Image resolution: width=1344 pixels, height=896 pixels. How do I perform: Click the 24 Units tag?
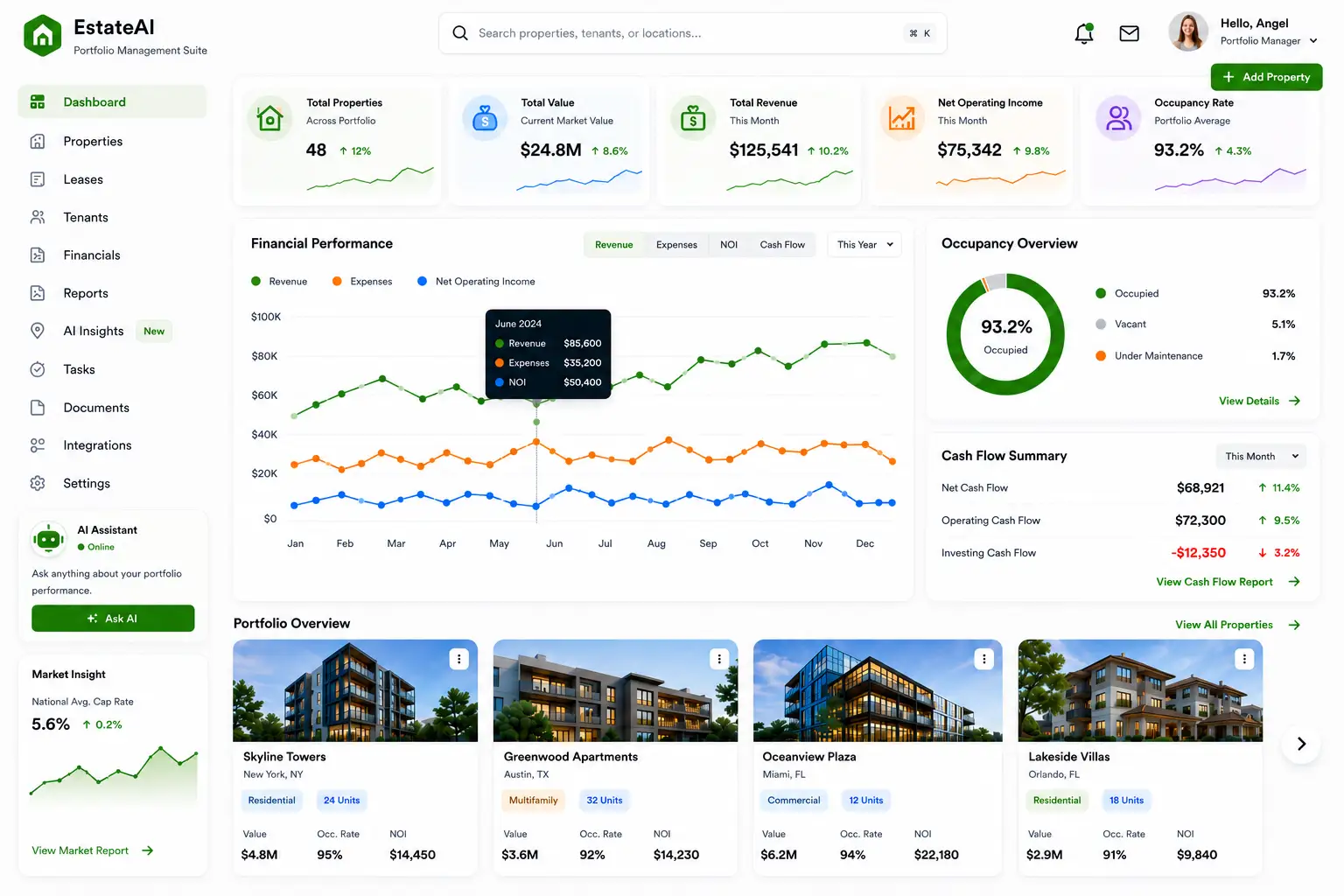coord(341,801)
